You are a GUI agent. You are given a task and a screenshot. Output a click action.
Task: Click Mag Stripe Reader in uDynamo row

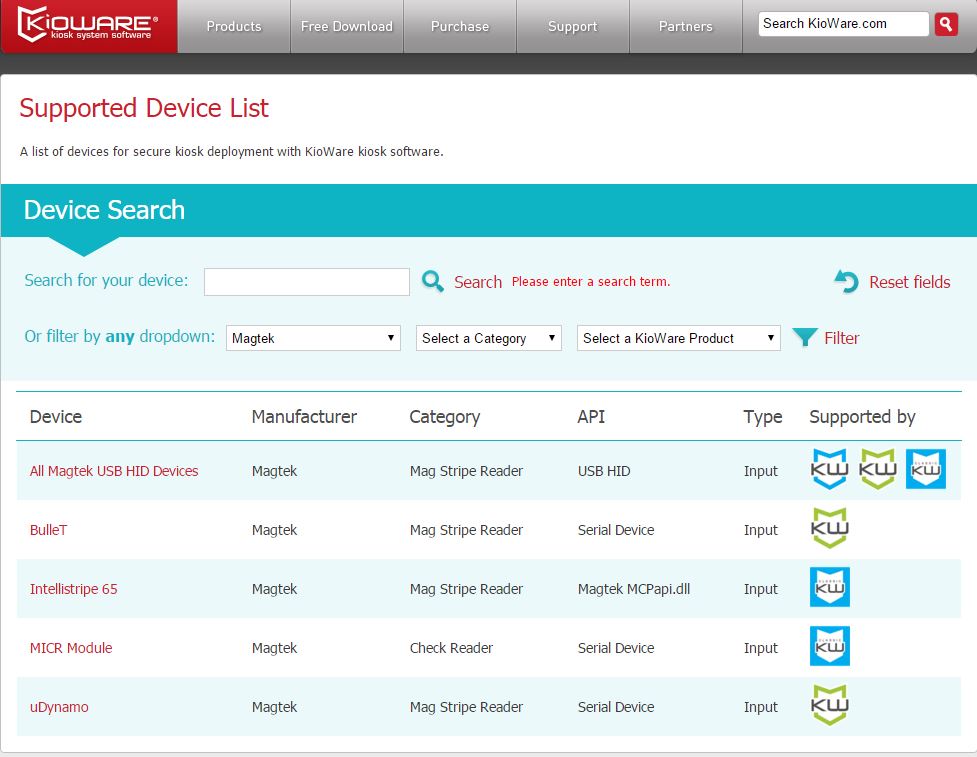click(466, 707)
